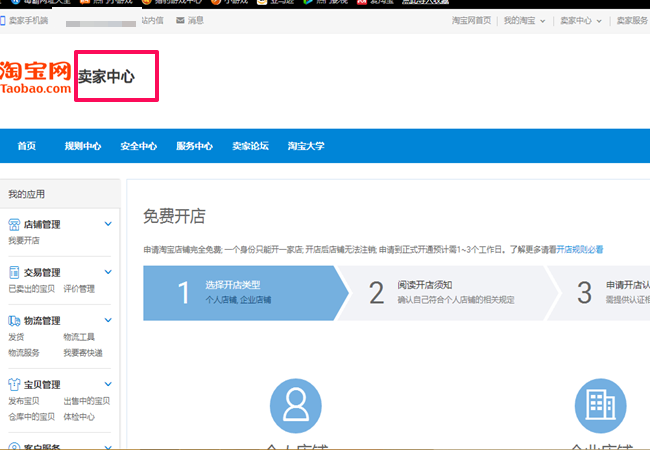The height and width of the screenshot is (450, 650).
Task: Open 卖家论坛 in navigation bar
Action: pos(250,146)
